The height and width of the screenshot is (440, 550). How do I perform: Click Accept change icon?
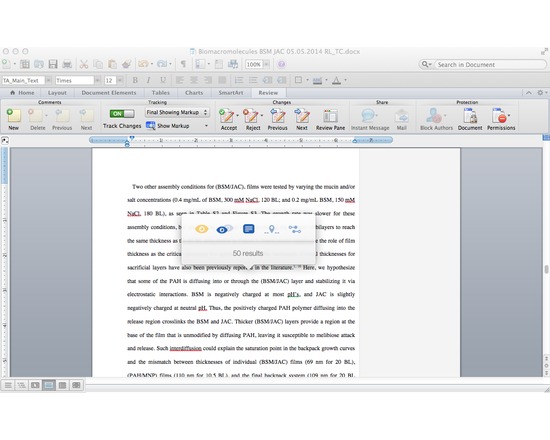click(227, 116)
